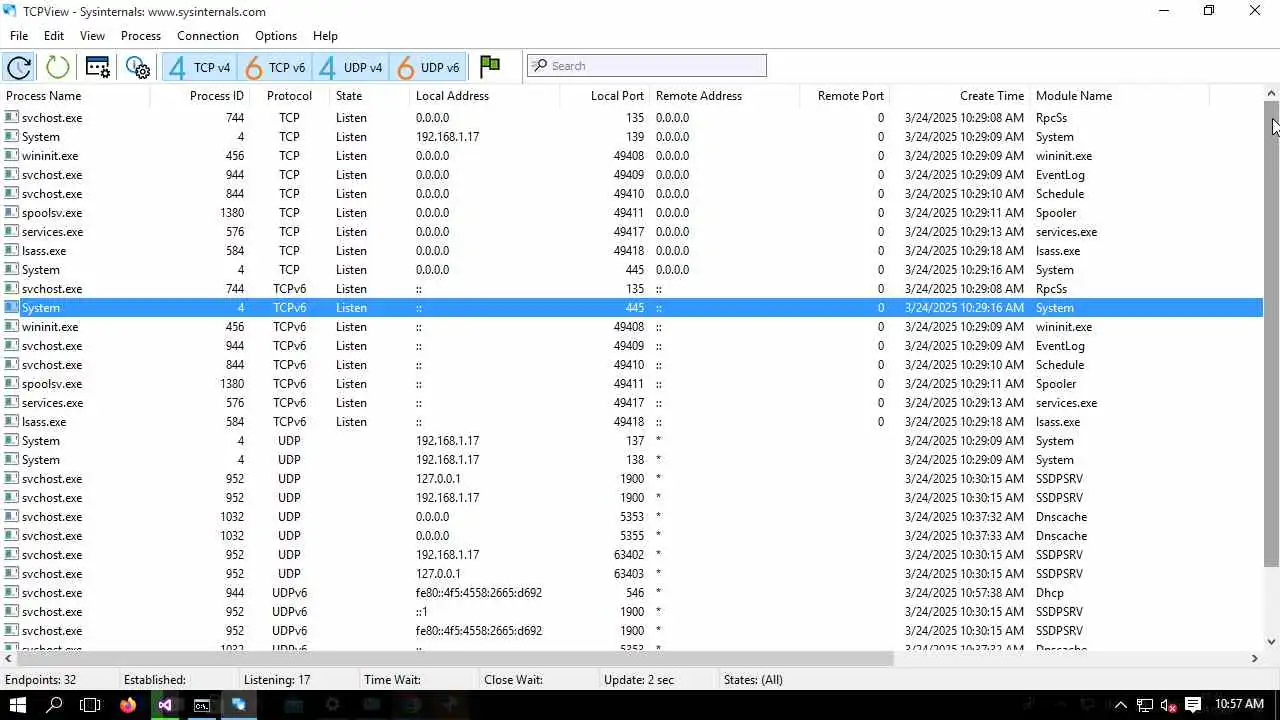The image size is (1280, 720).
Task: Click the Dhcp module name cell
Action: (1050, 593)
